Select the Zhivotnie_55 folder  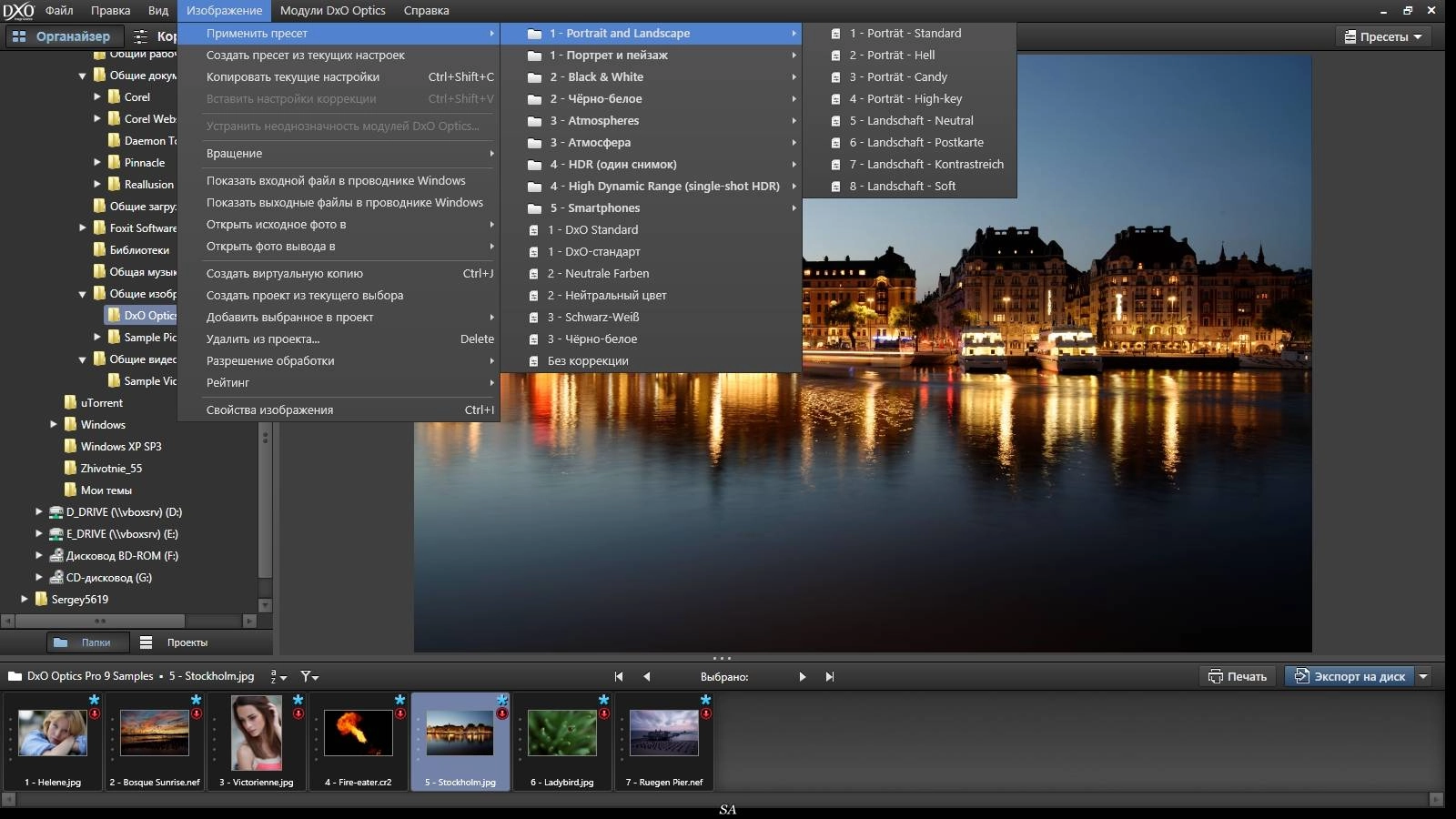coord(103,468)
